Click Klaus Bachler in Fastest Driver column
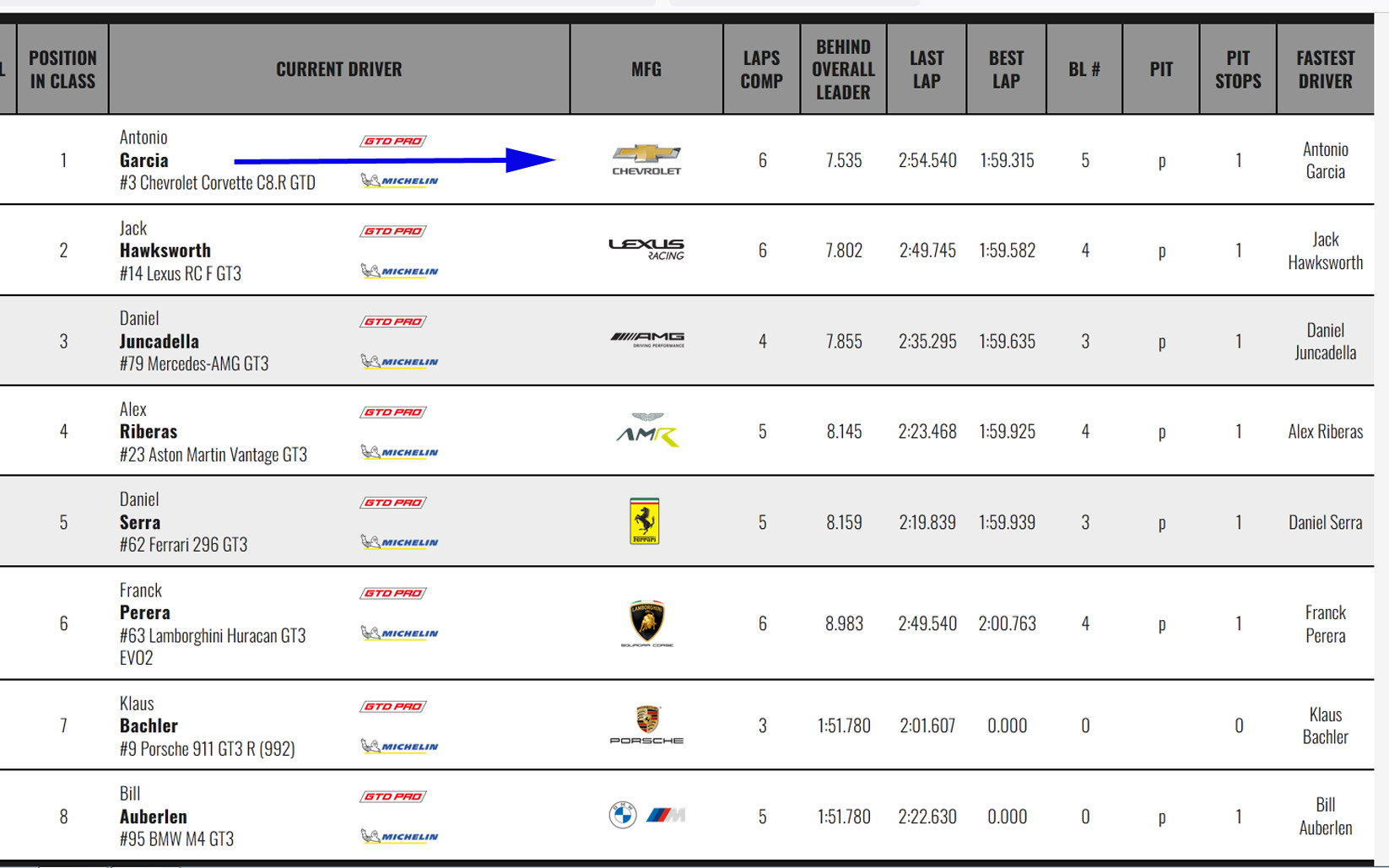Image resolution: width=1389 pixels, height=868 pixels. point(1325,725)
